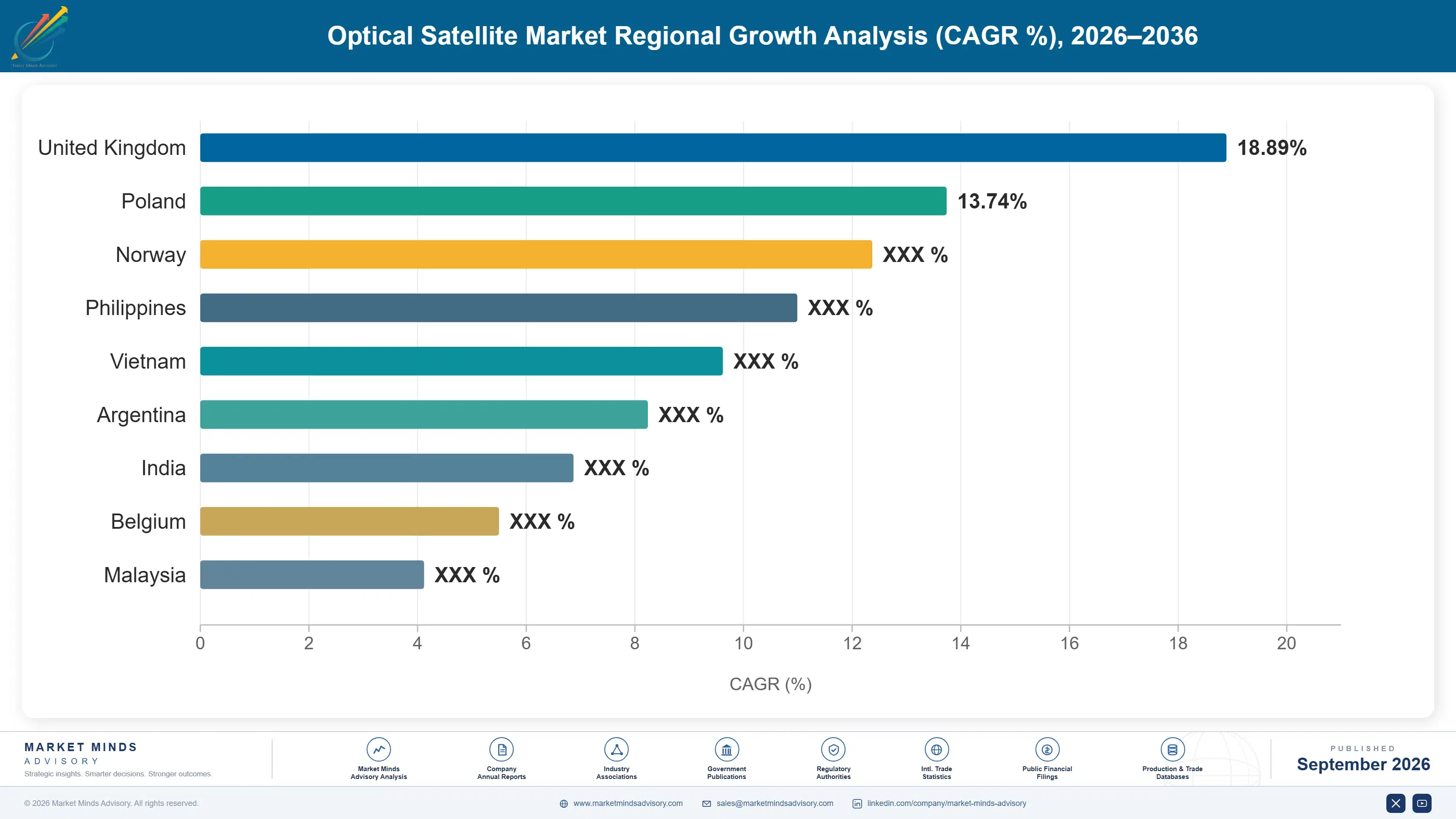Click the CAGR (%) axis title
This screenshot has height=819, width=1456.
(x=770, y=684)
